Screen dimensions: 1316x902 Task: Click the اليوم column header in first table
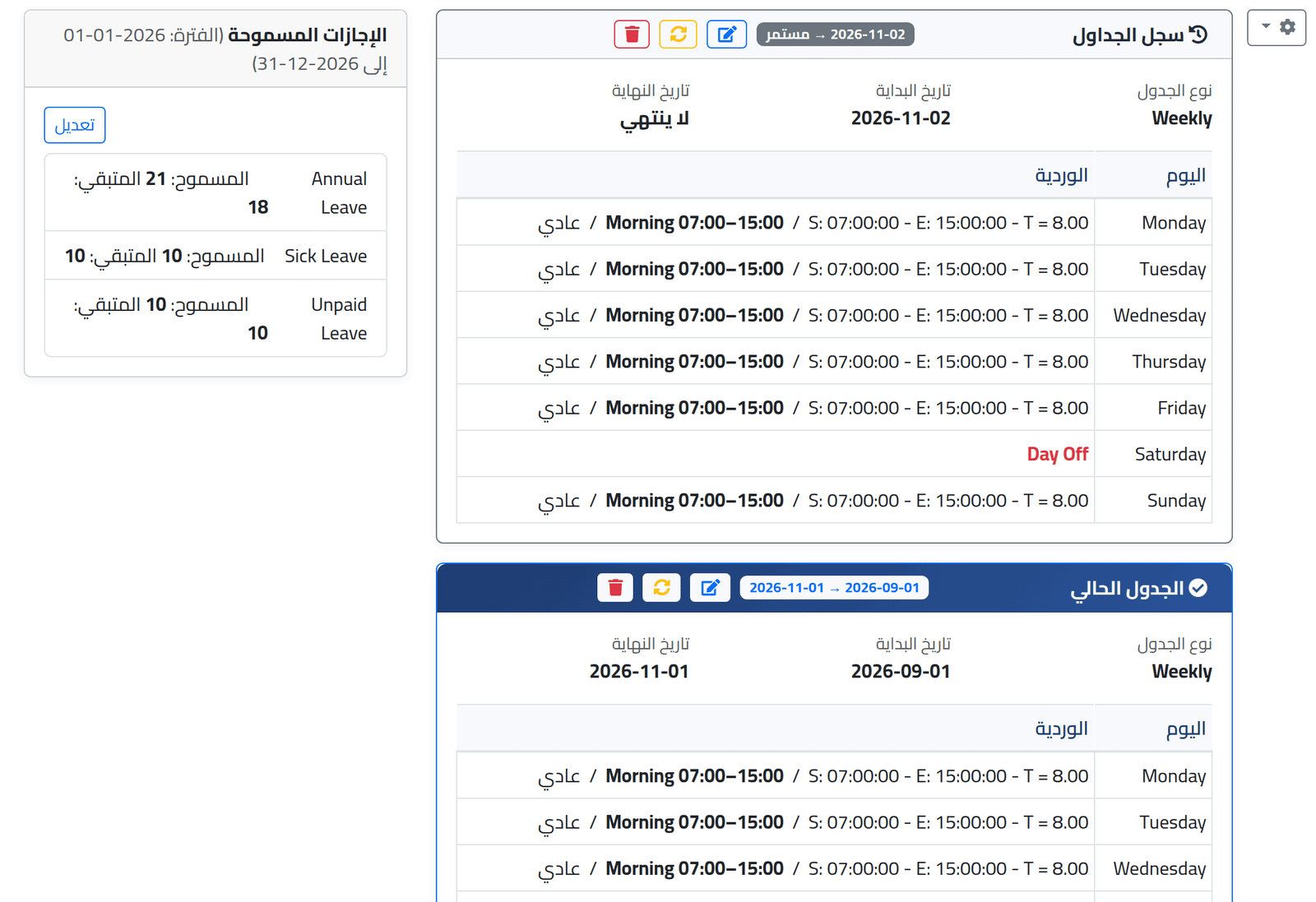pyautogui.click(x=1185, y=175)
